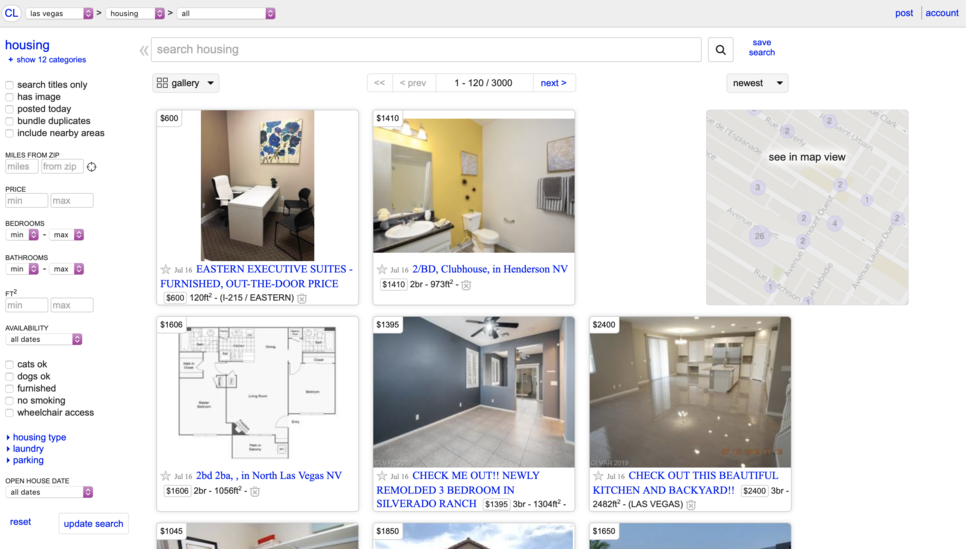Hide the $2400 Las Vegas listing
This screenshot has height=549, width=966.
pyautogui.click(x=691, y=505)
